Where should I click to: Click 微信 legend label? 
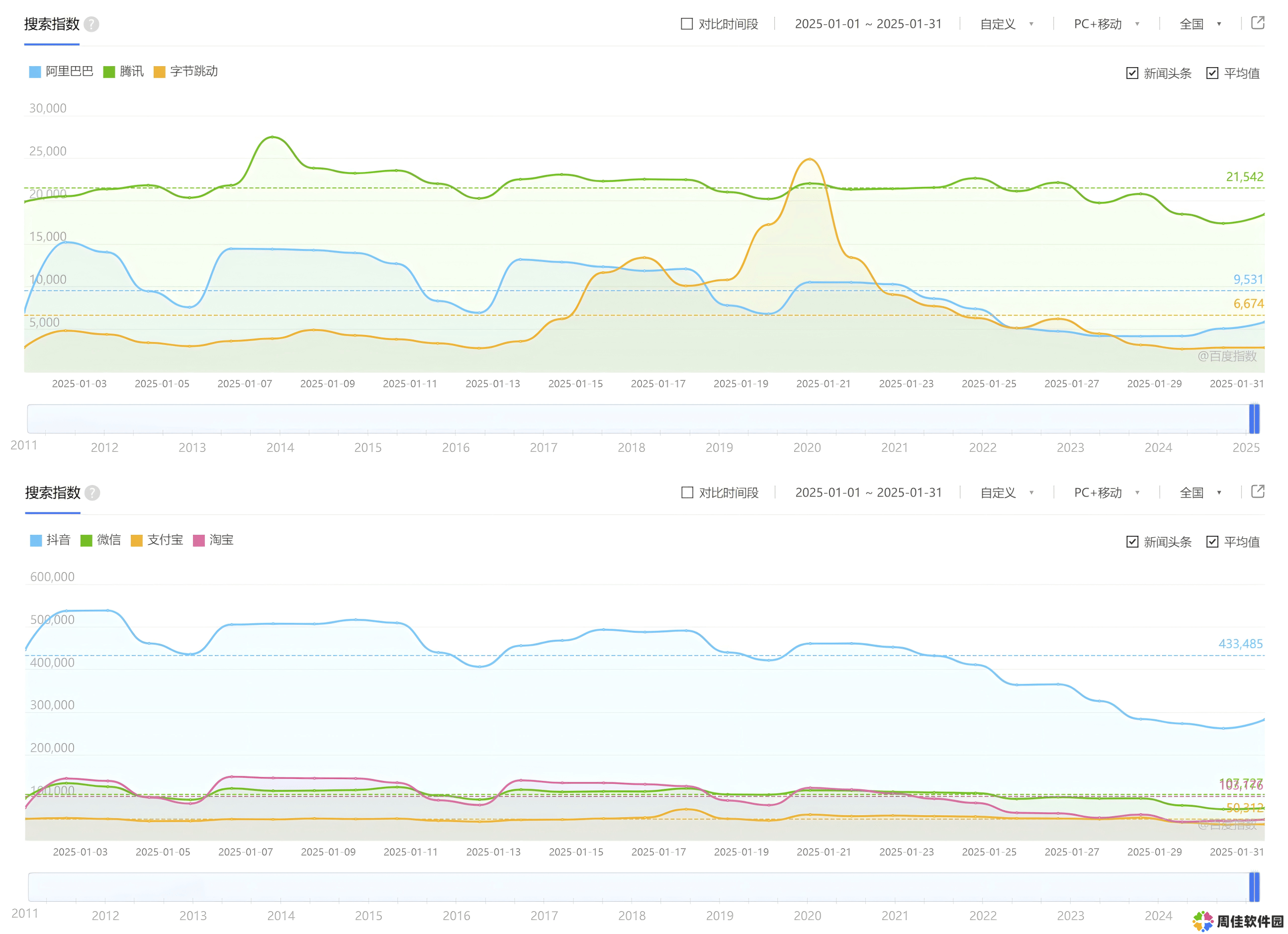(109, 540)
